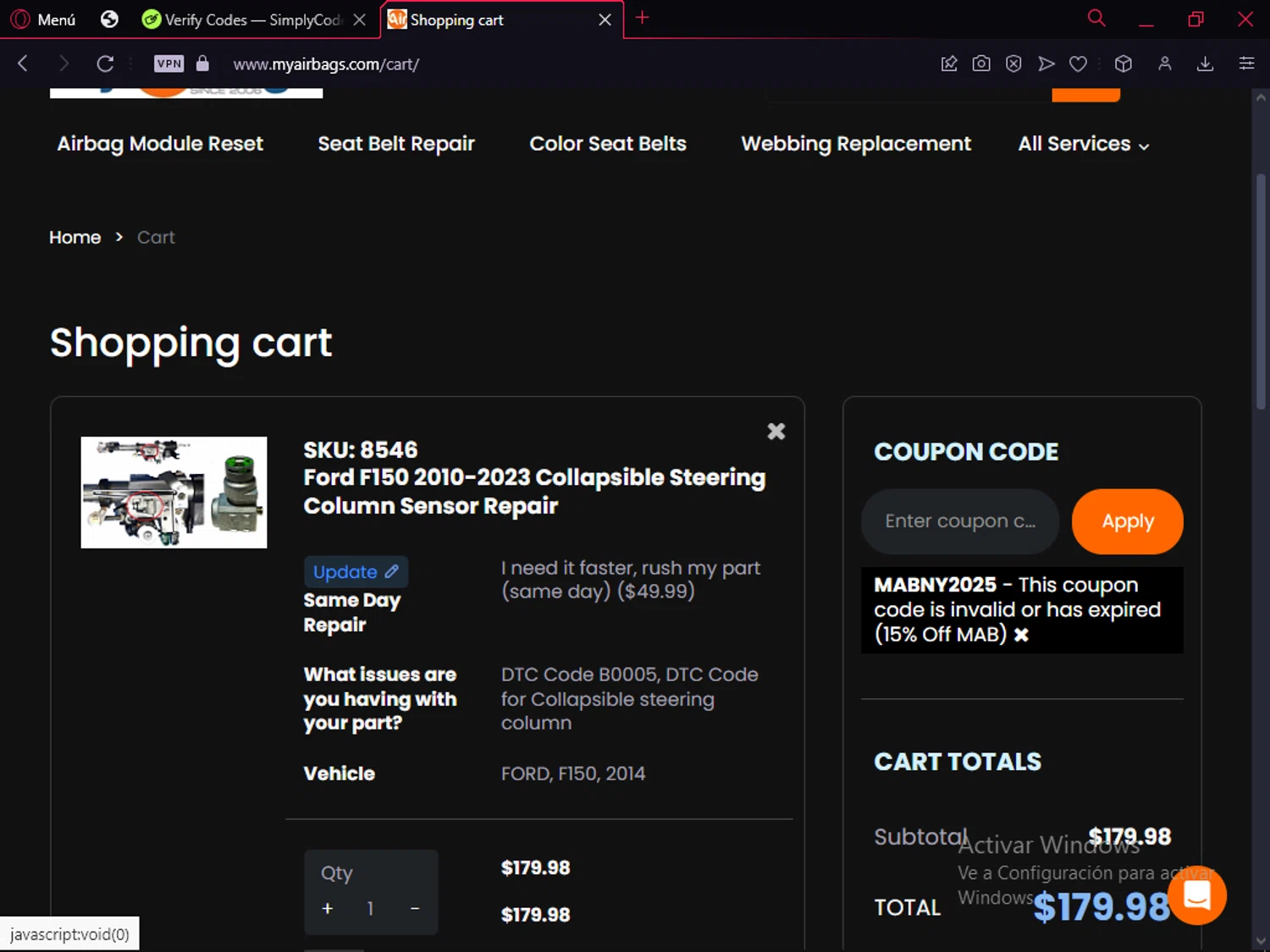Click the Update edit button
Viewport: 1270px width, 952px height.
click(356, 572)
